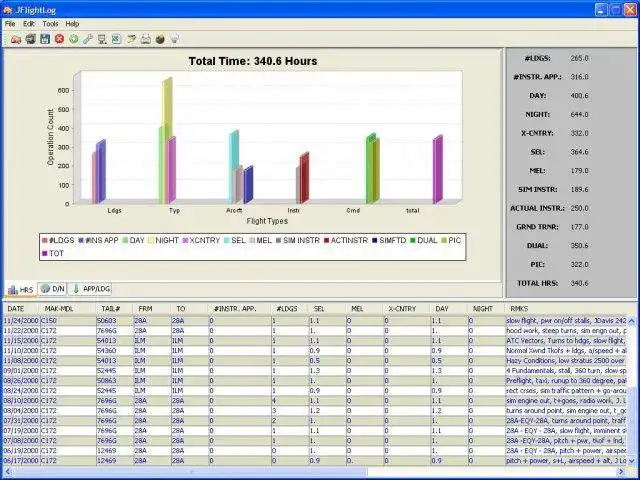Click the TOT purple legend swatch

click(x=44, y=253)
